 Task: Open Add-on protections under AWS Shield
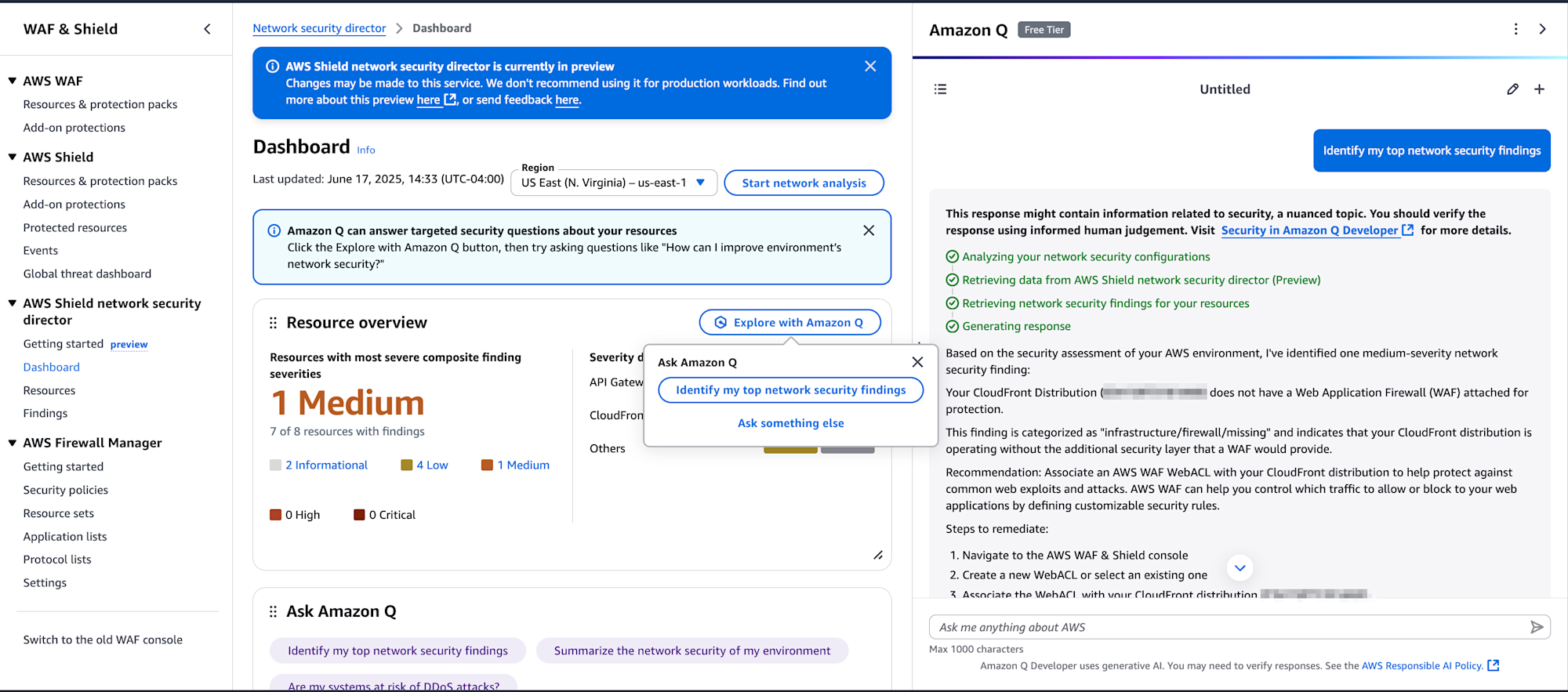(x=74, y=205)
